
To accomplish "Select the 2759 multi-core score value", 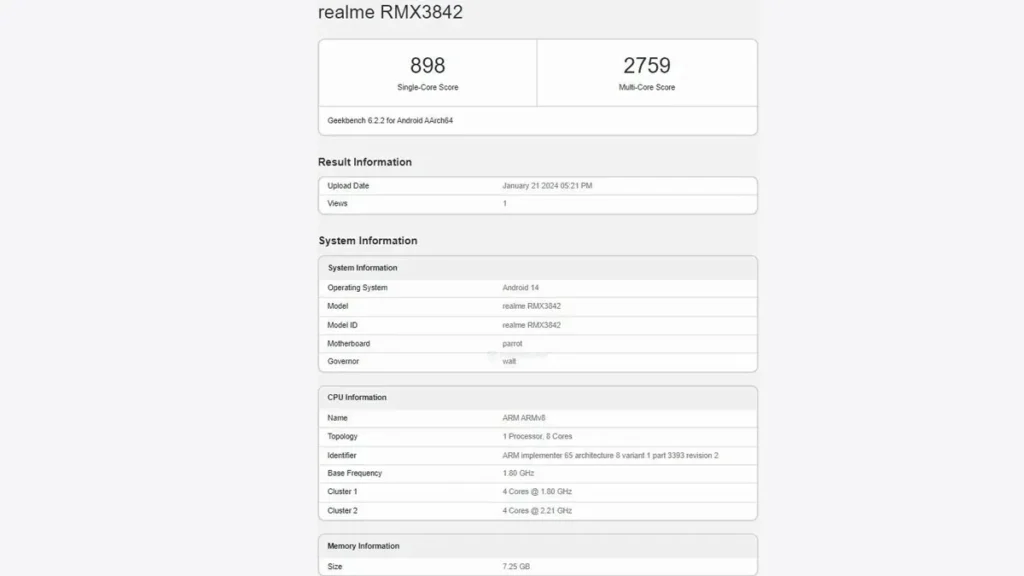I will click(x=647, y=65).
